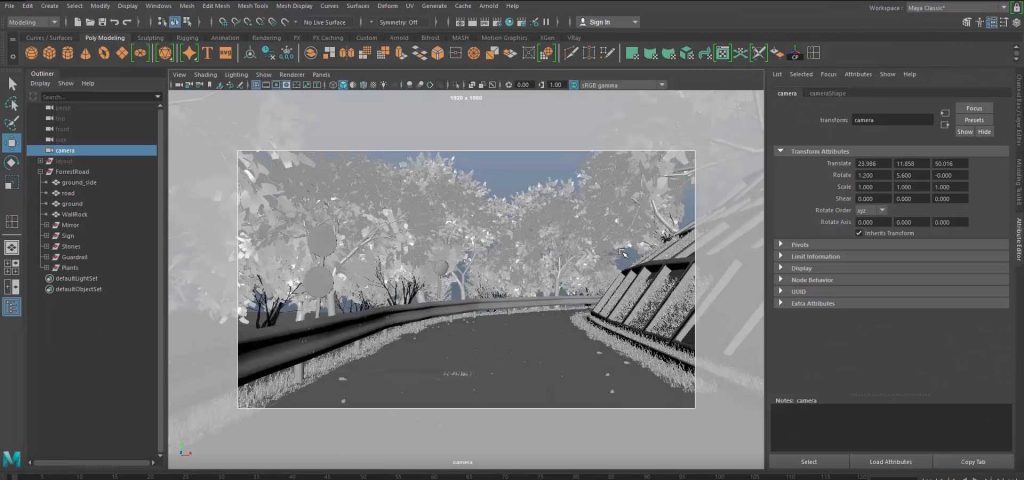
Task: Click the Sign In button
Action: click(607, 22)
